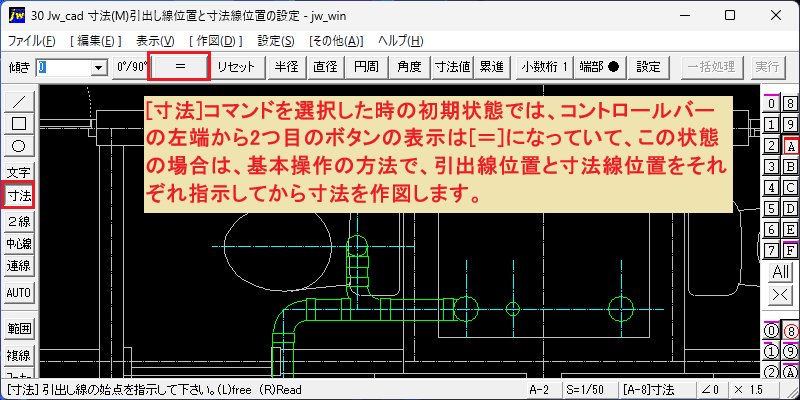Viewport: 800px width, 400px height.
Task: Click the 累進 cumulative button
Action: coord(492,67)
